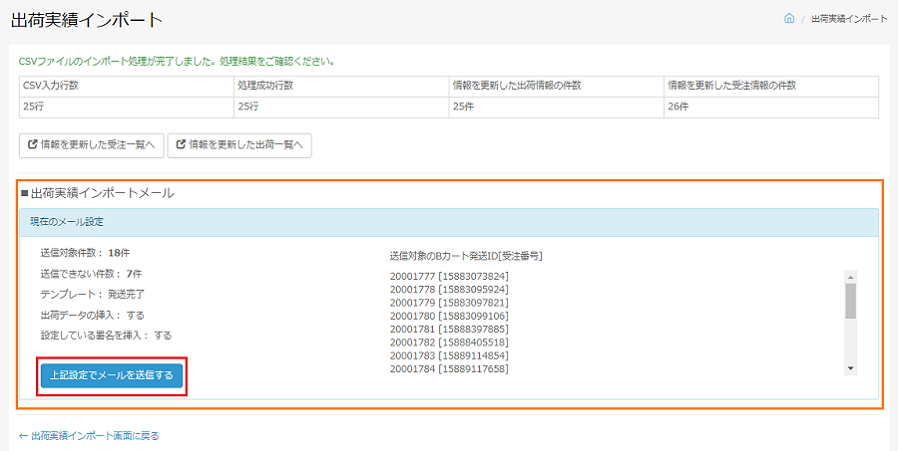Select row 20001784 [15889117658]
Image resolution: width=900 pixels, height=451 pixels.
pyautogui.click(x=449, y=369)
